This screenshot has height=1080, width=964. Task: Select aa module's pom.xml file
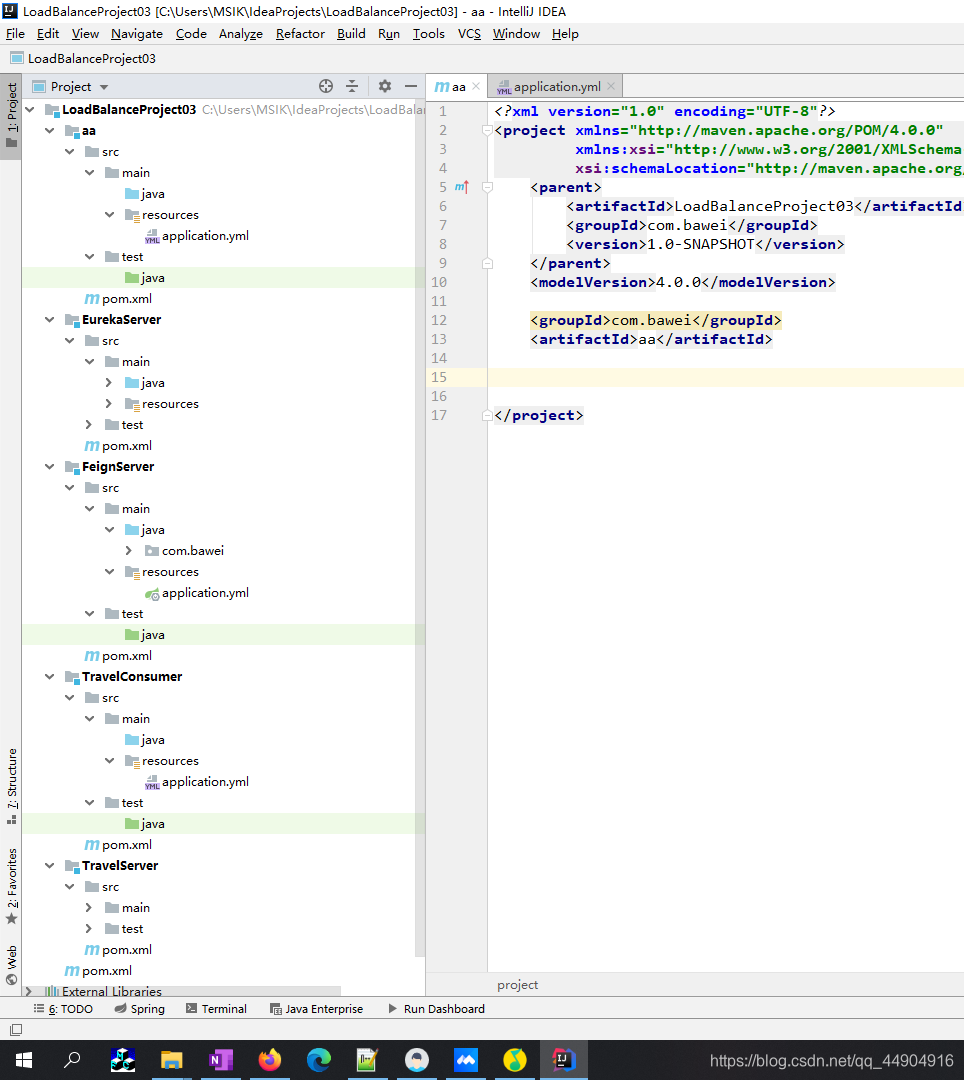(x=118, y=298)
